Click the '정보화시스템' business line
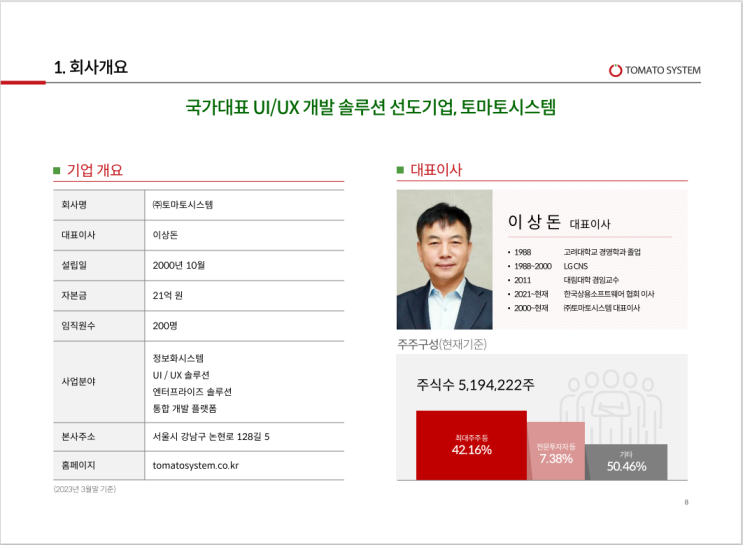 tap(178, 358)
